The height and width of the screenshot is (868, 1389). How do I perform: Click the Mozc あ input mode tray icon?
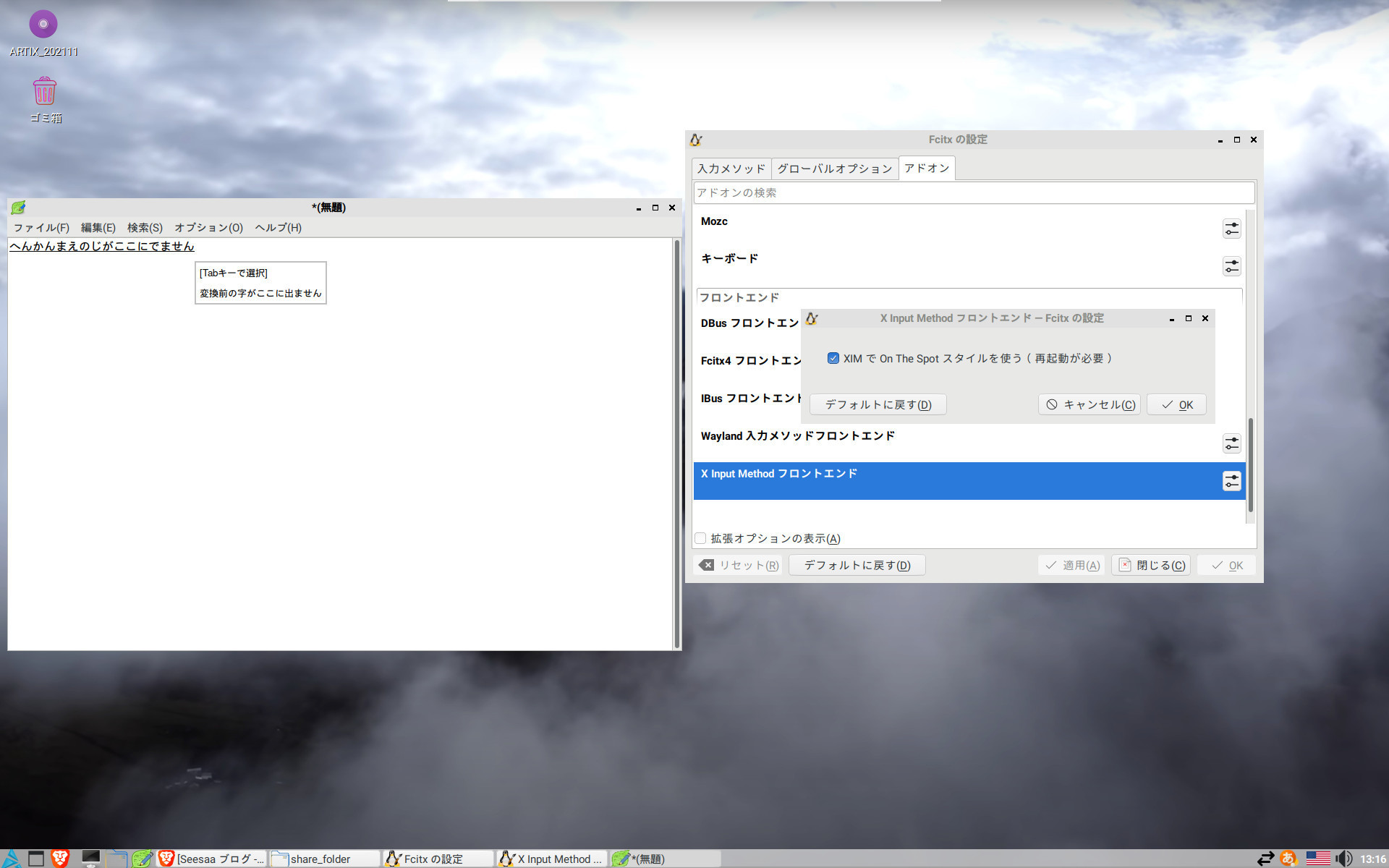click(1288, 859)
